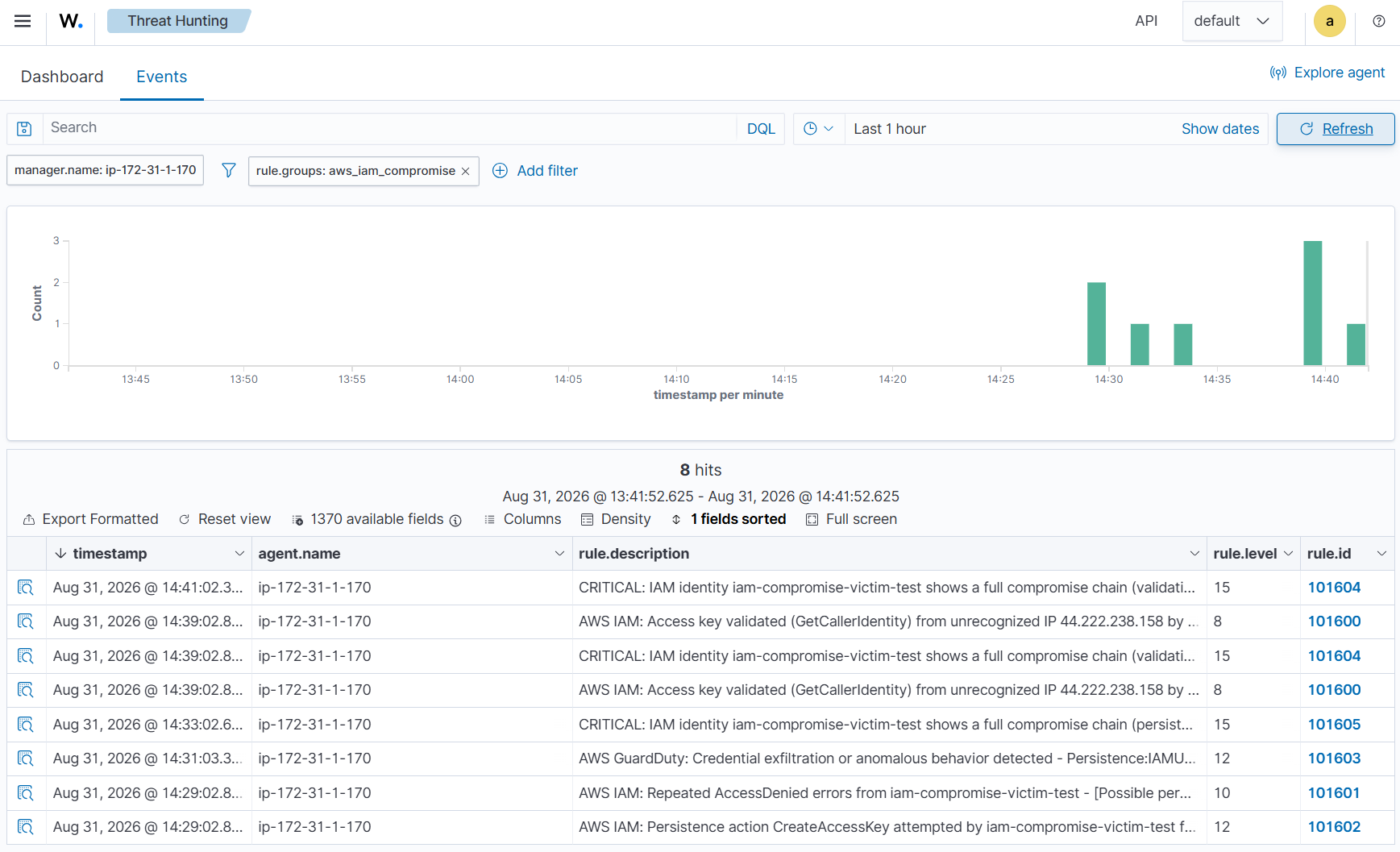The image size is (1400, 852).
Task: Click the histogram bar at 14:29 with count 2
Action: click(x=1096, y=324)
